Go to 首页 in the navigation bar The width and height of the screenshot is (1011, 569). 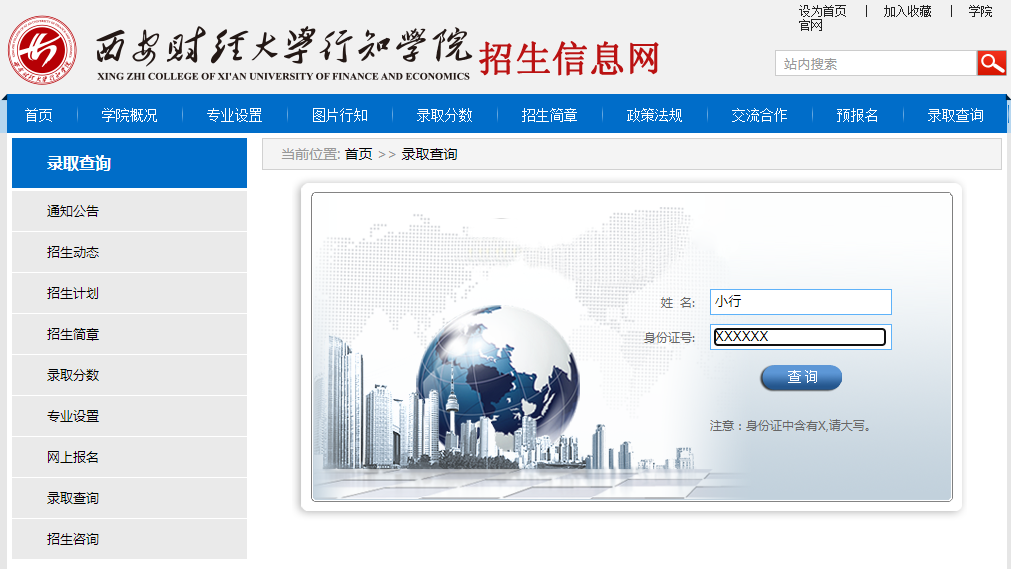(x=39, y=115)
